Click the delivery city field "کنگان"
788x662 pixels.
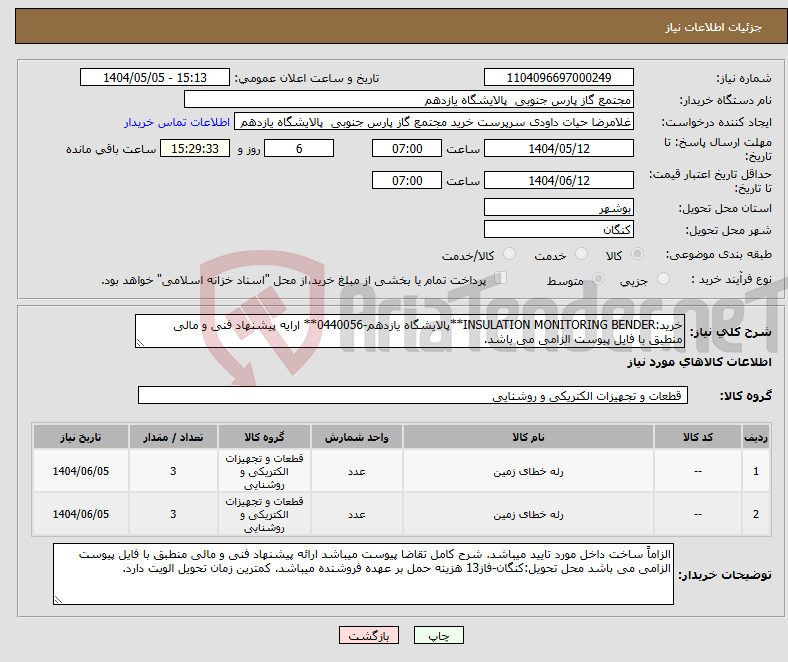coord(558,229)
